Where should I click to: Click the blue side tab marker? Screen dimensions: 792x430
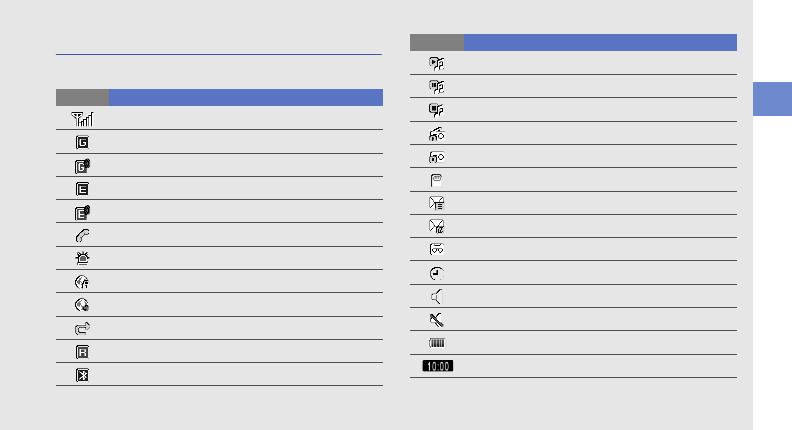tap(768, 101)
